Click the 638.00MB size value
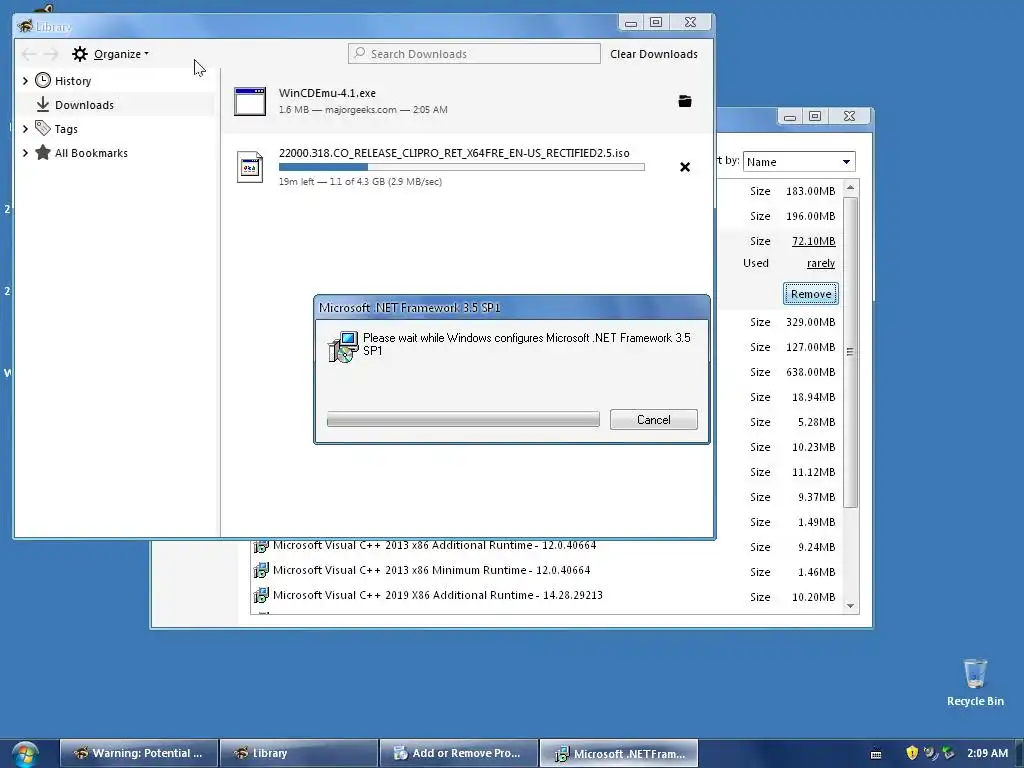This screenshot has width=1024, height=768. (x=810, y=372)
